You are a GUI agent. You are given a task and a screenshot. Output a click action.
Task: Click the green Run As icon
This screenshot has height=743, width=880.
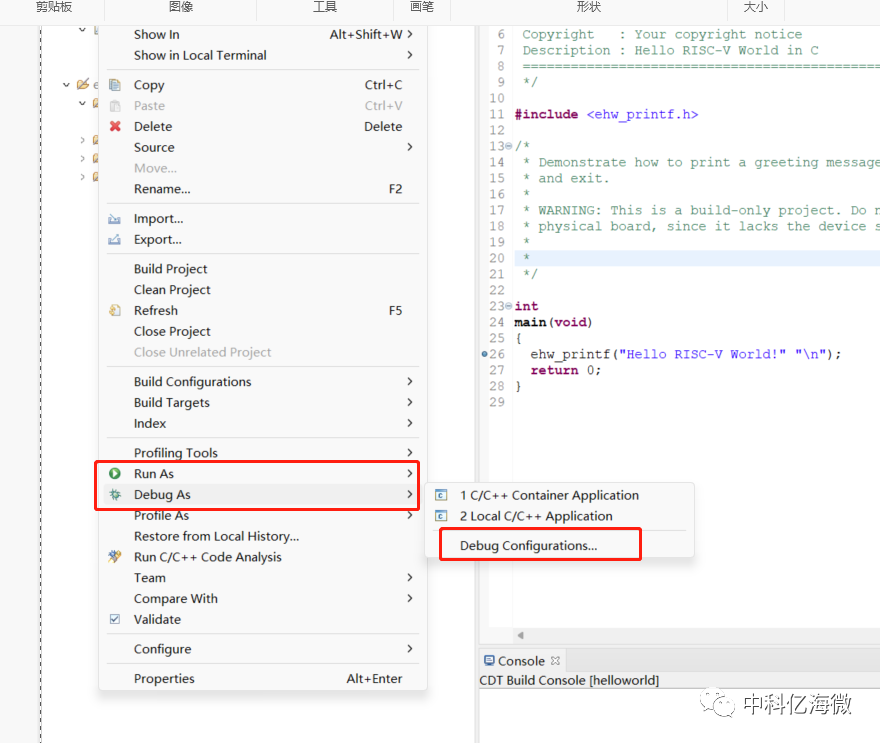pos(115,474)
